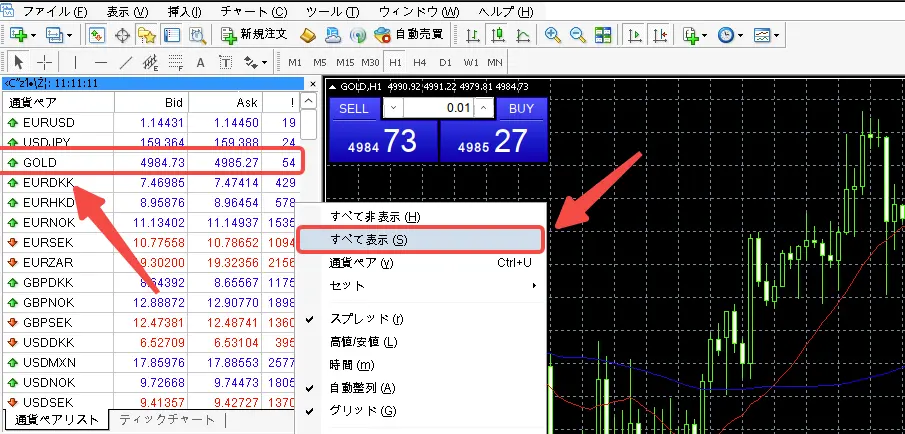This screenshot has width=905, height=434.
Task: Expand the セット submenu
Action: pyautogui.click(x=421, y=286)
